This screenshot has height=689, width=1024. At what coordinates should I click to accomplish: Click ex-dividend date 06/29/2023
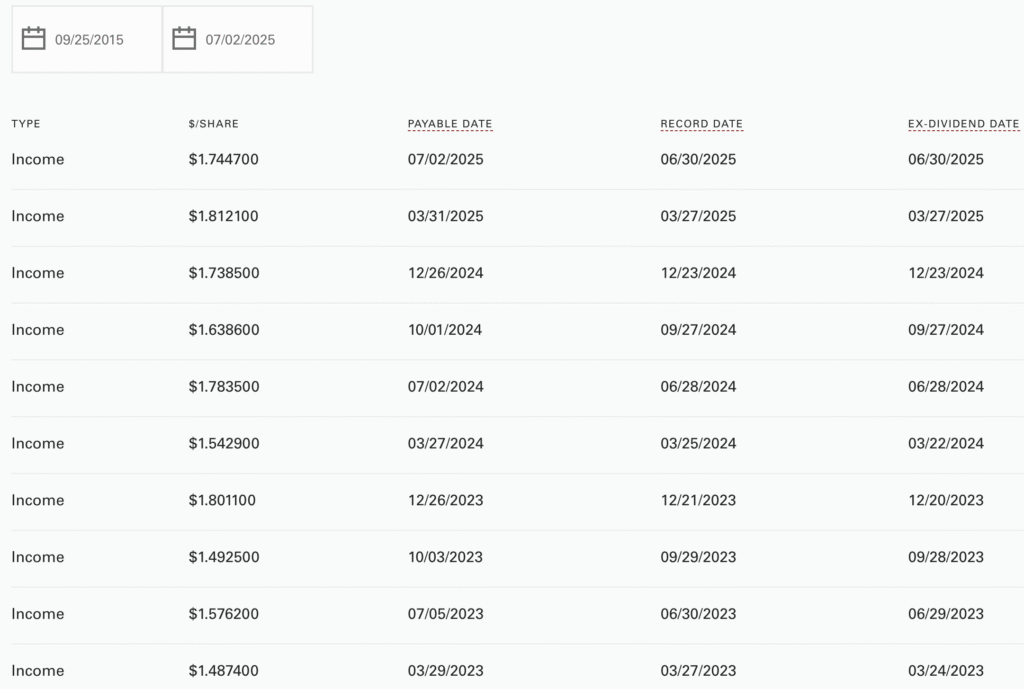pyautogui.click(x=946, y=614)
